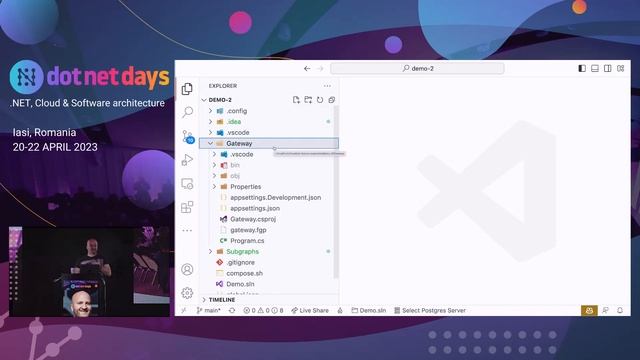
Task: Click Demo.sln solution status bar item
Action: [369, 311]
